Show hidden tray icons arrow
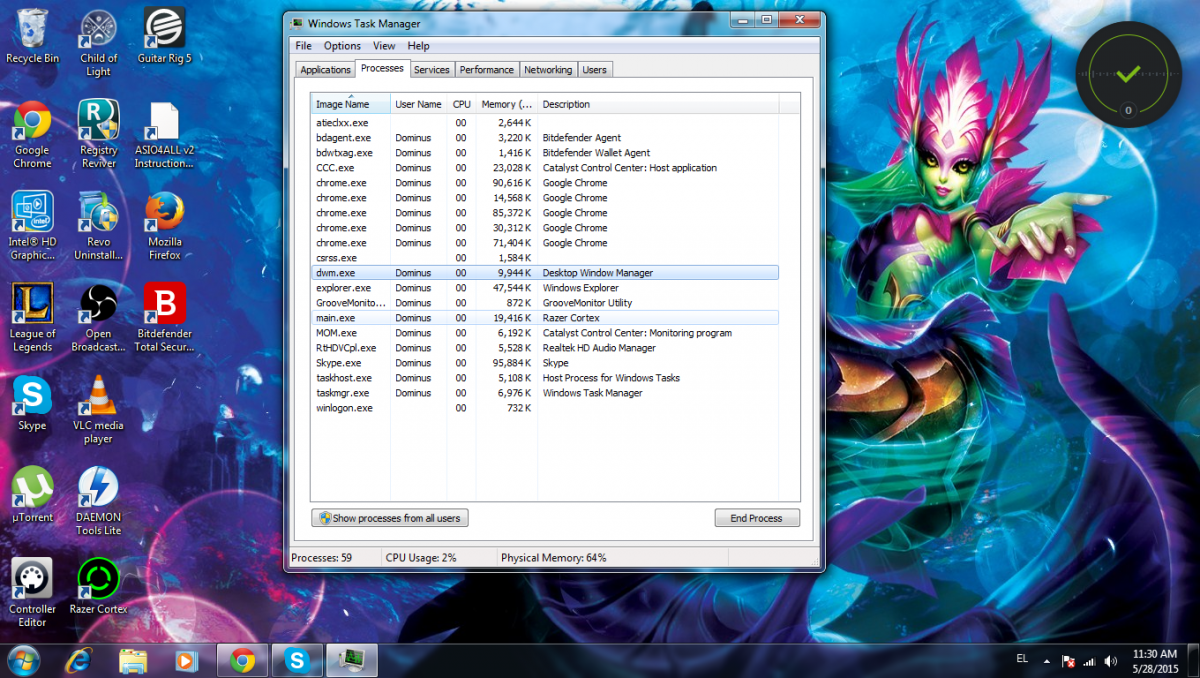The image size is (1200, 678). [1046, 661]
